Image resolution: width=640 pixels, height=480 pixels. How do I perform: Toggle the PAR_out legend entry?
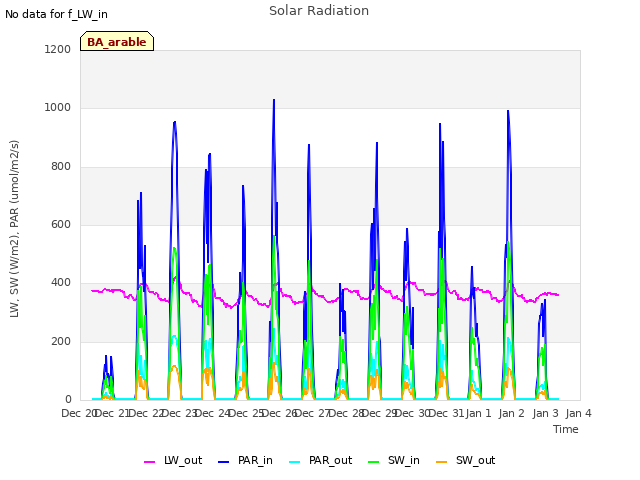pos(321,460)
